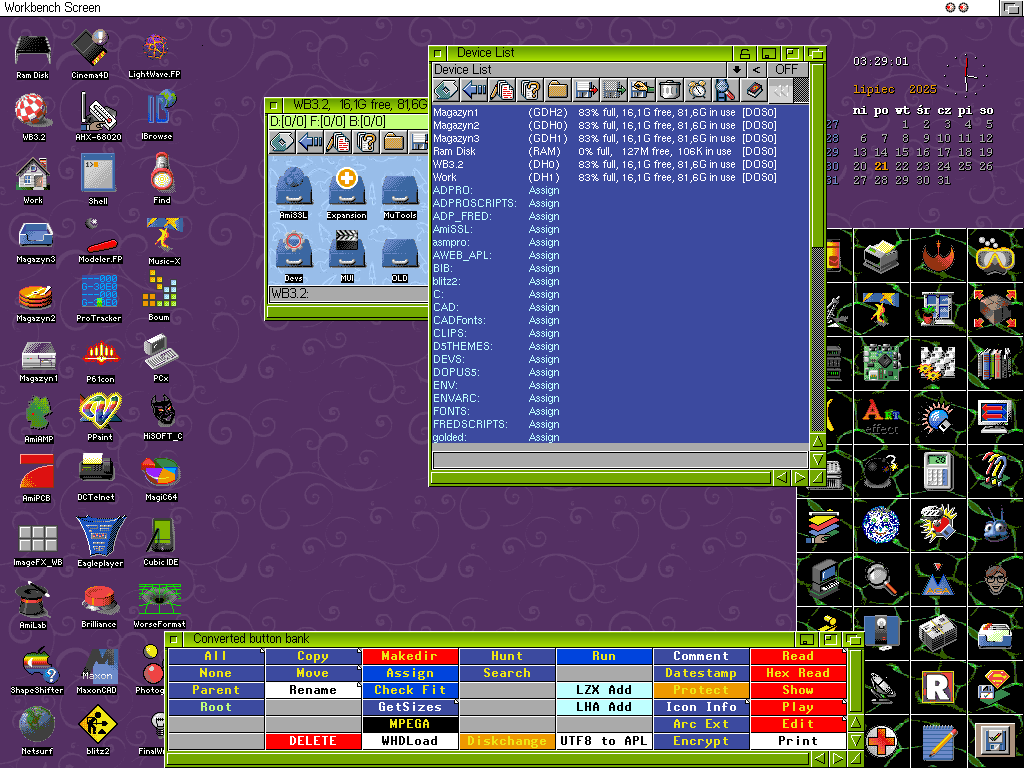The image size is (1024, 768).
Task: Click the ArtEffect icon in the dock panel
Action: pyautogui.click(x=881, y=417)
